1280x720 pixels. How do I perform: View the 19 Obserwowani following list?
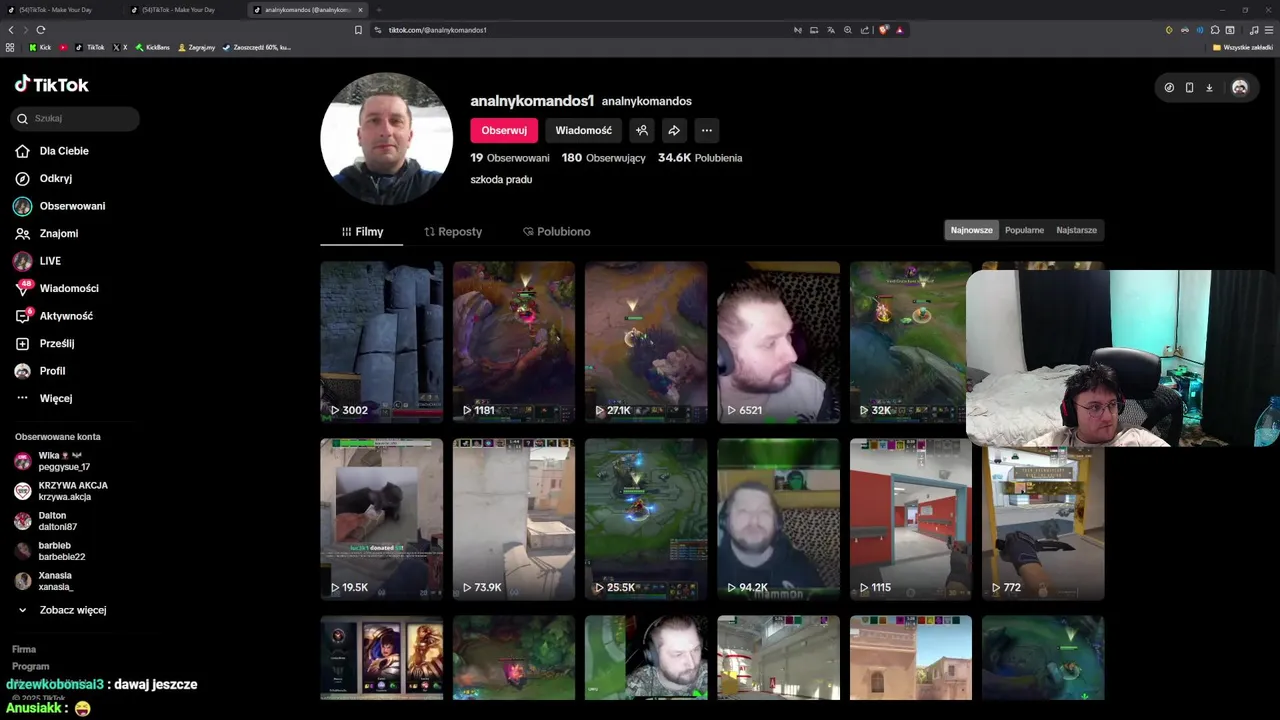[510, 158]
